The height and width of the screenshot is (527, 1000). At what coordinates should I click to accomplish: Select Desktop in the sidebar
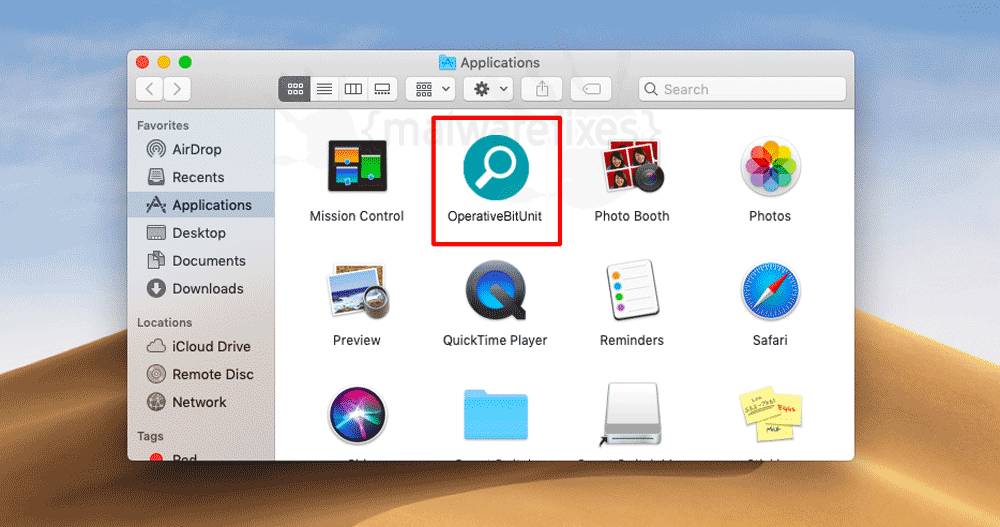coord(201,233)
